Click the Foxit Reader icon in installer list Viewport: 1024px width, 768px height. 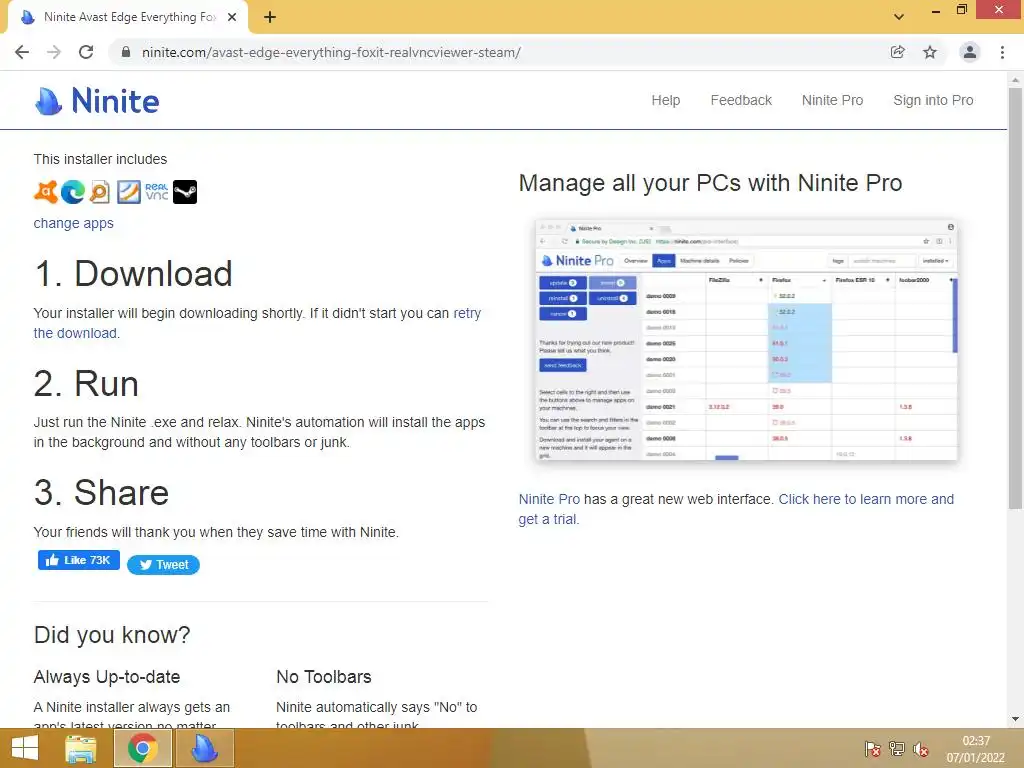(129, 192)
